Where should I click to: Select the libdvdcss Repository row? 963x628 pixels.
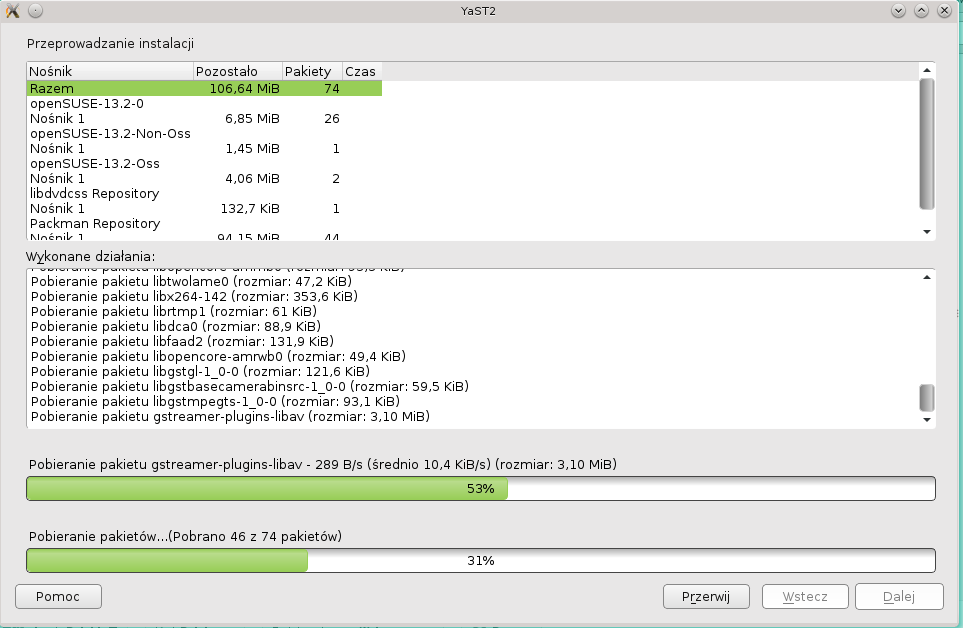[95, 193]
